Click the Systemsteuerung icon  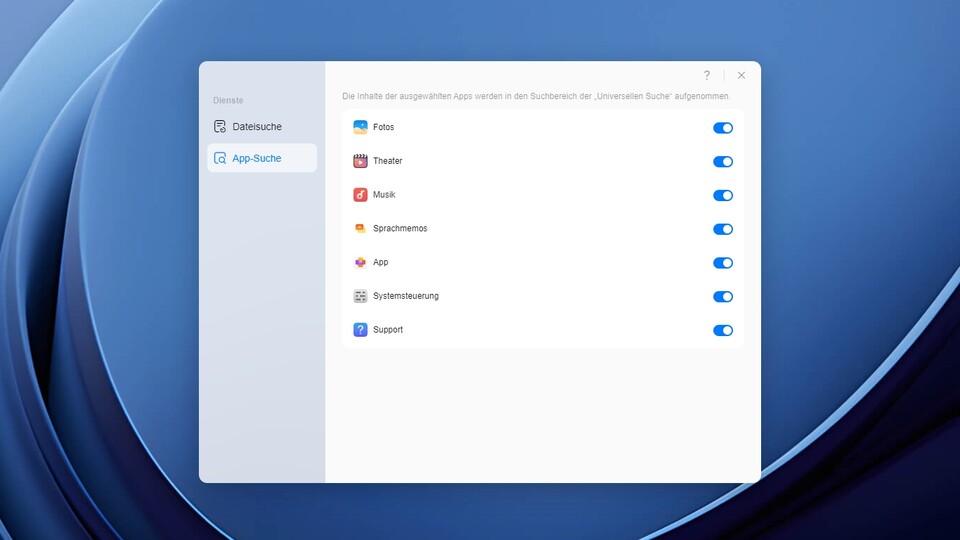click(360, 296)
